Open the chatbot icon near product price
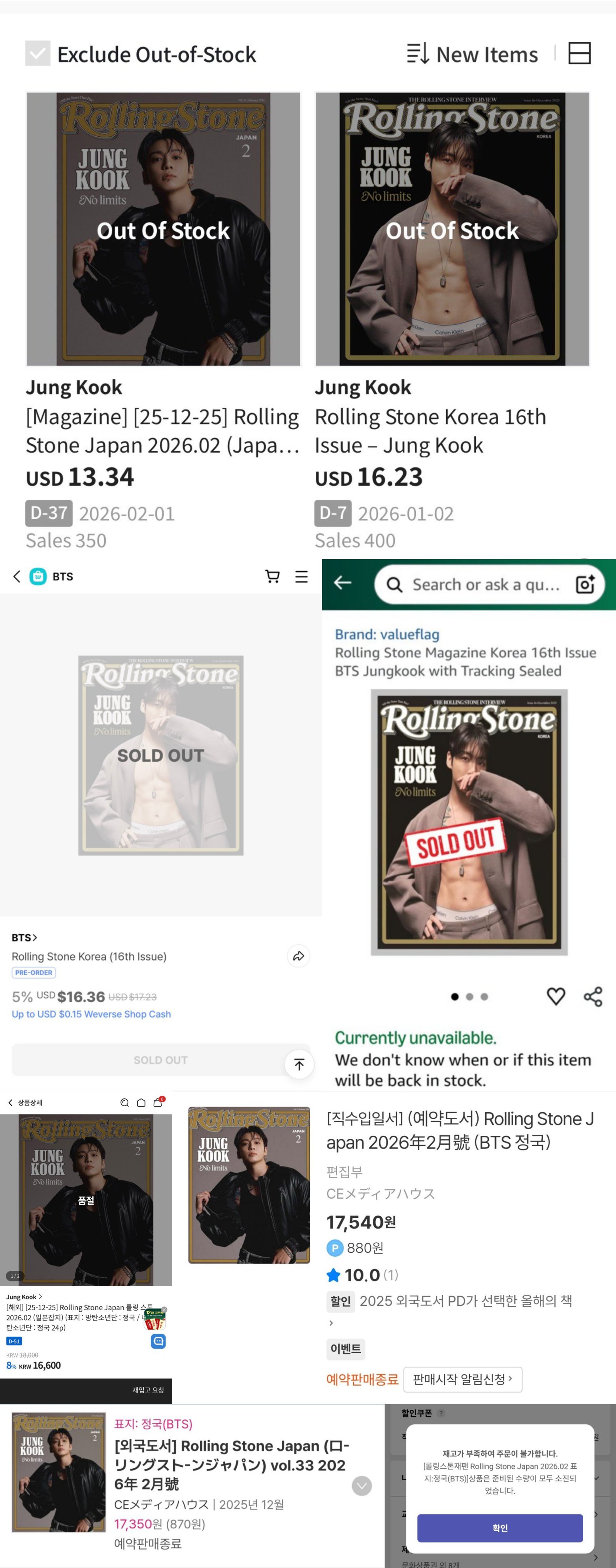 (x=158, y=1341)
